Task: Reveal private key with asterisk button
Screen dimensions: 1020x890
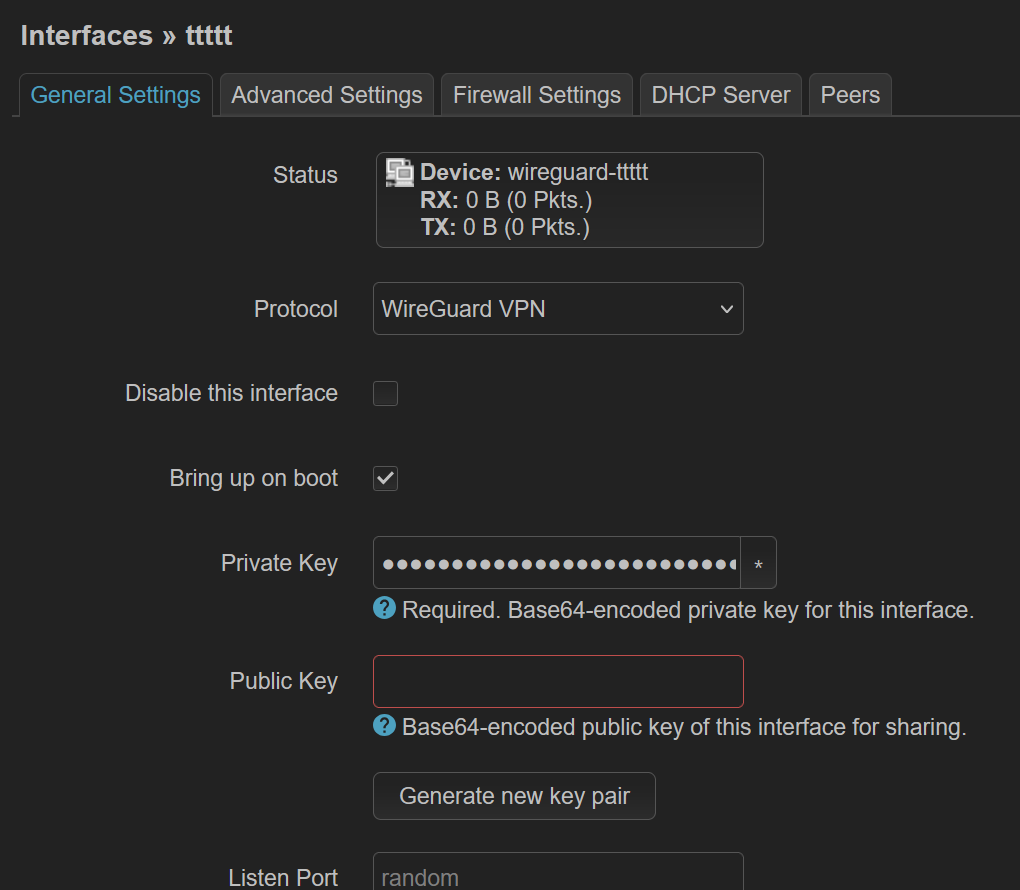Action: [x=758, y=563]
